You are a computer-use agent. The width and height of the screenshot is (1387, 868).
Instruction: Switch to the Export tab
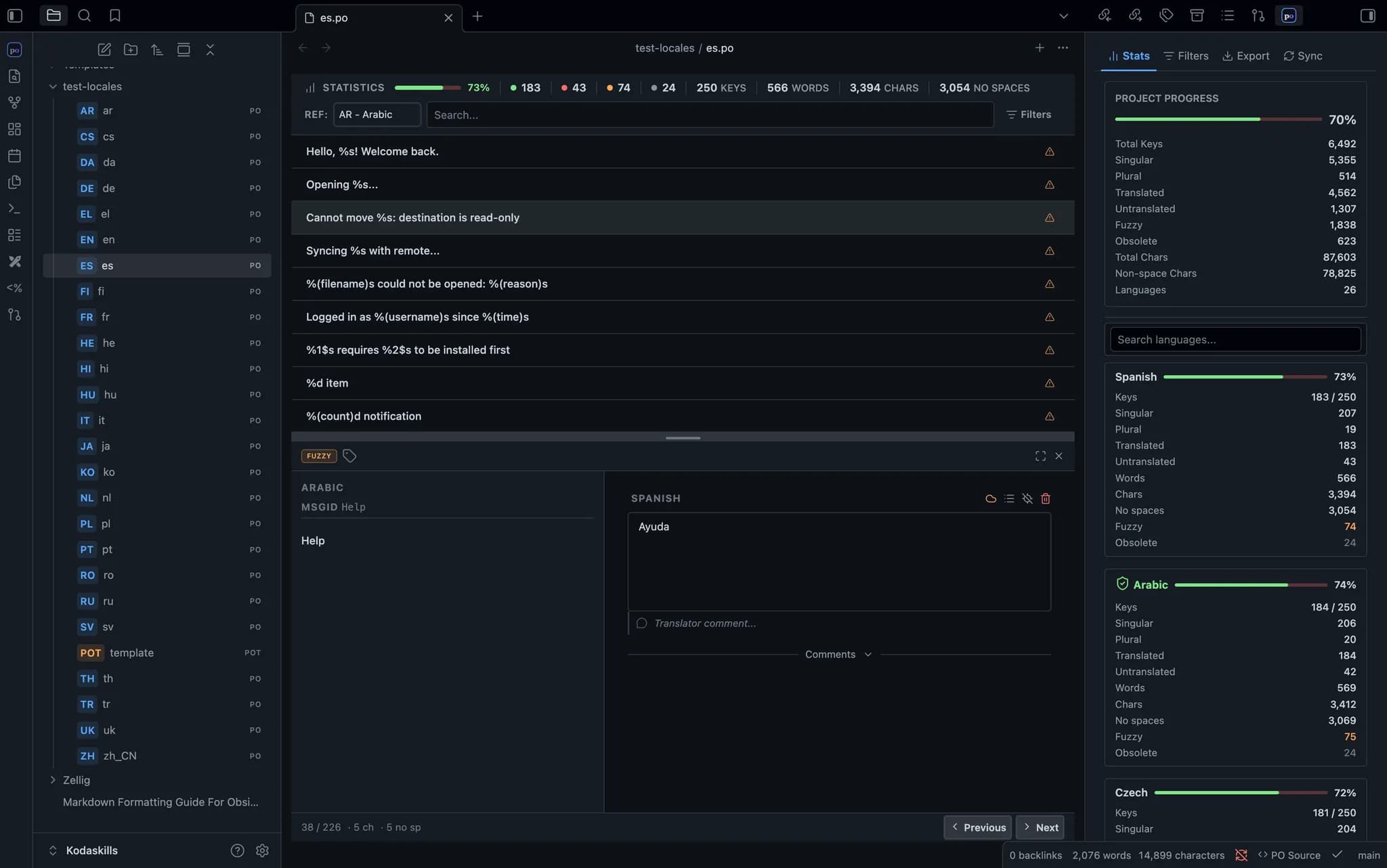coord(1245,56)
